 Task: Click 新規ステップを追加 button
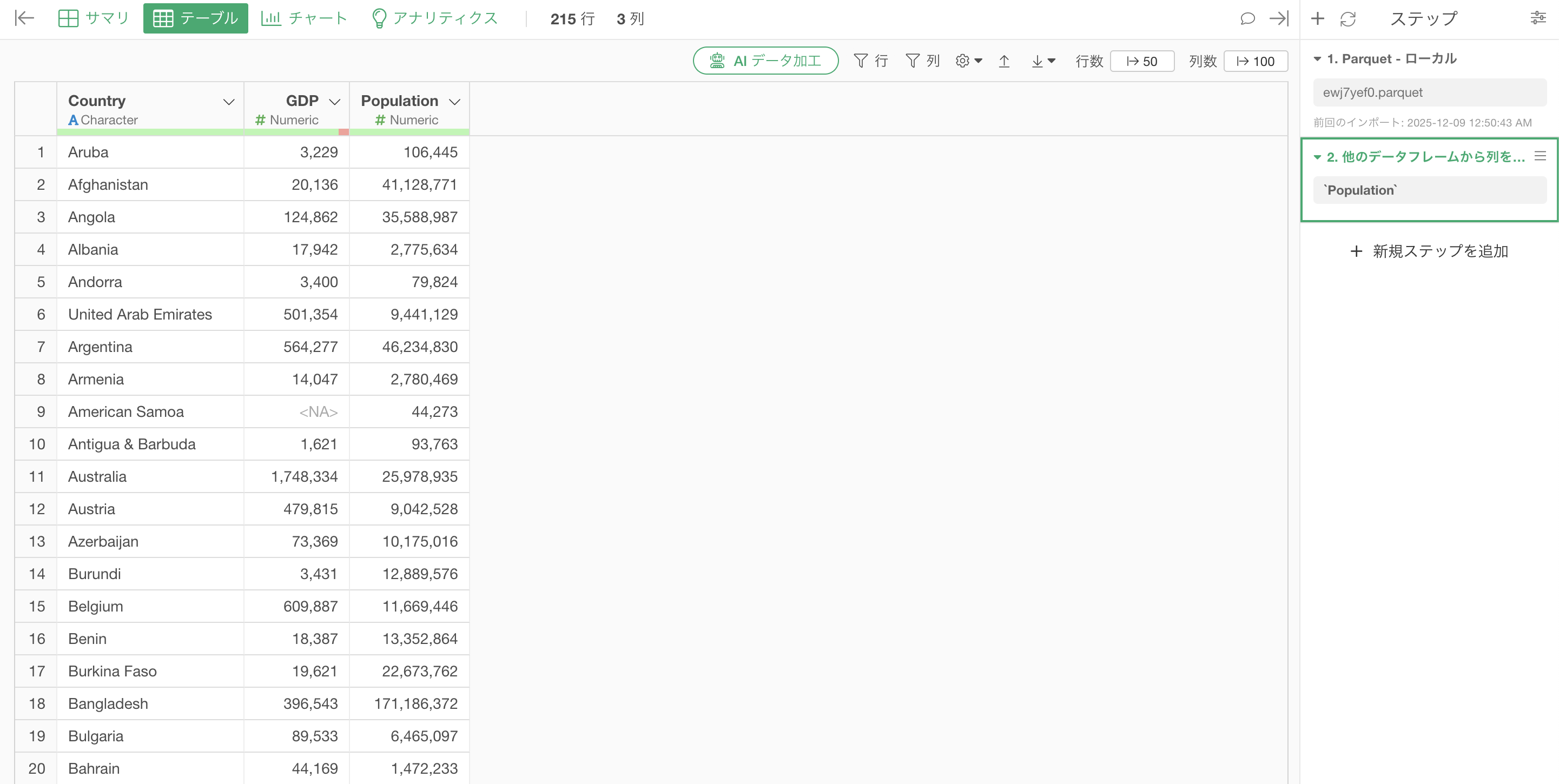(1429, 251)
